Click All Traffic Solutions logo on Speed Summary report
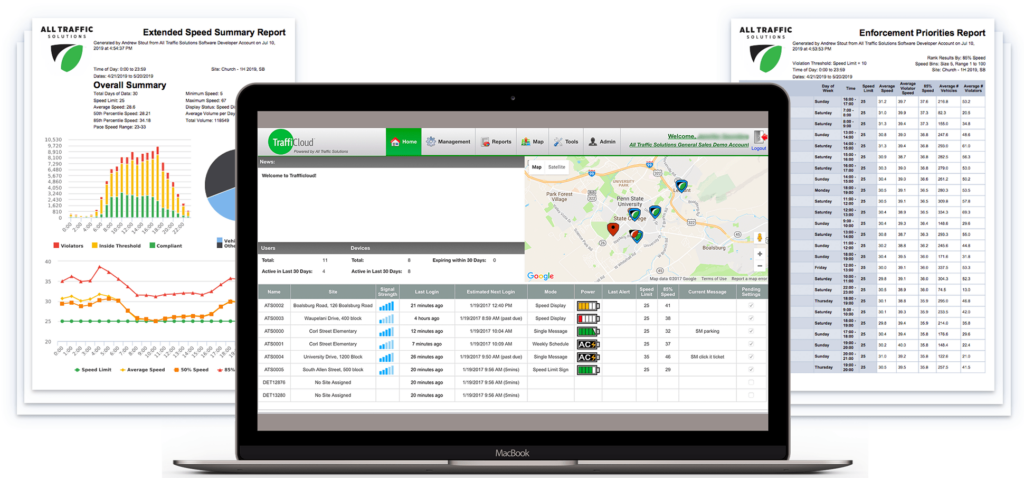The image size is (1024, 478). [x=67, y=48]
